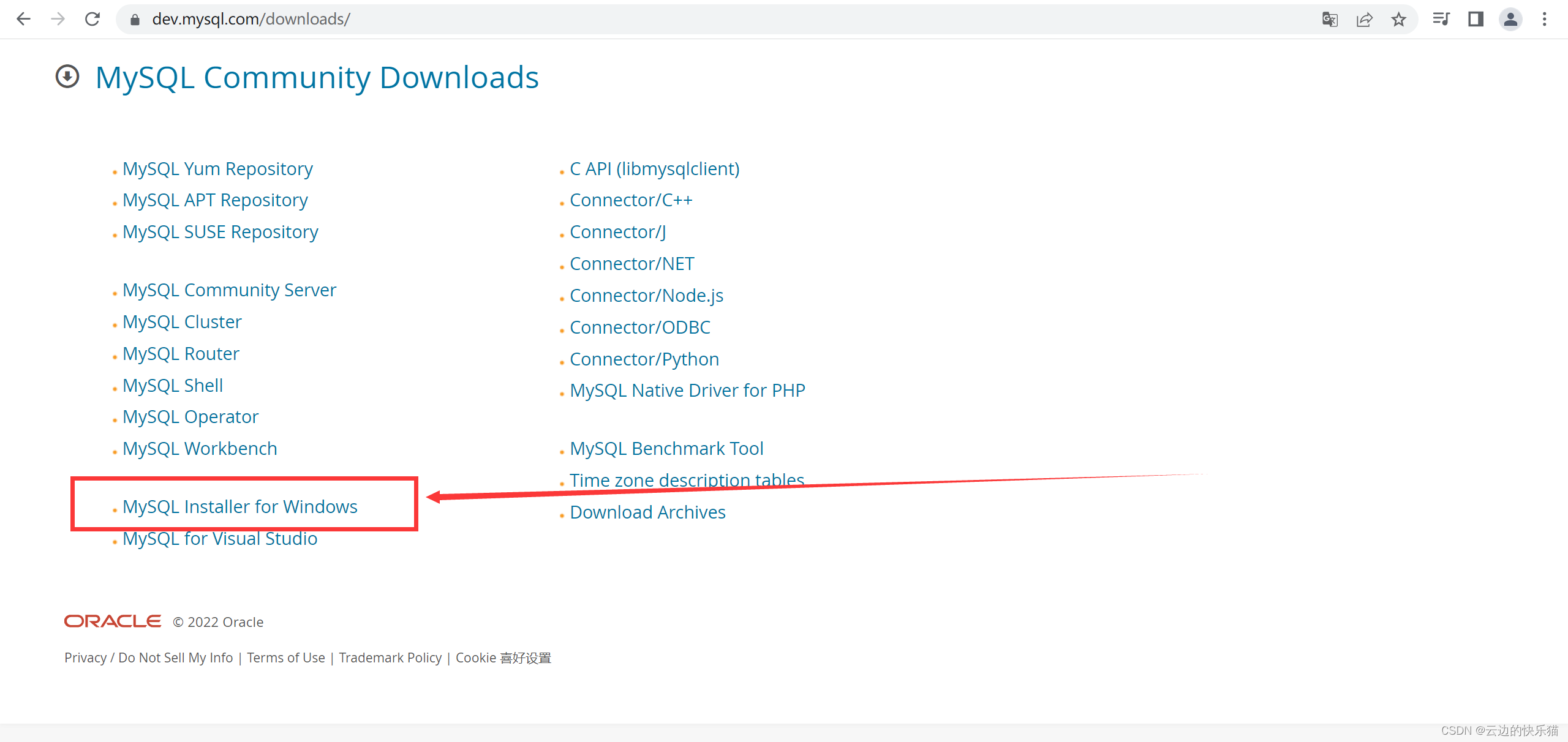Open MySQL Workbench link
Screen dimensions: 1568x742
point(200,449)
